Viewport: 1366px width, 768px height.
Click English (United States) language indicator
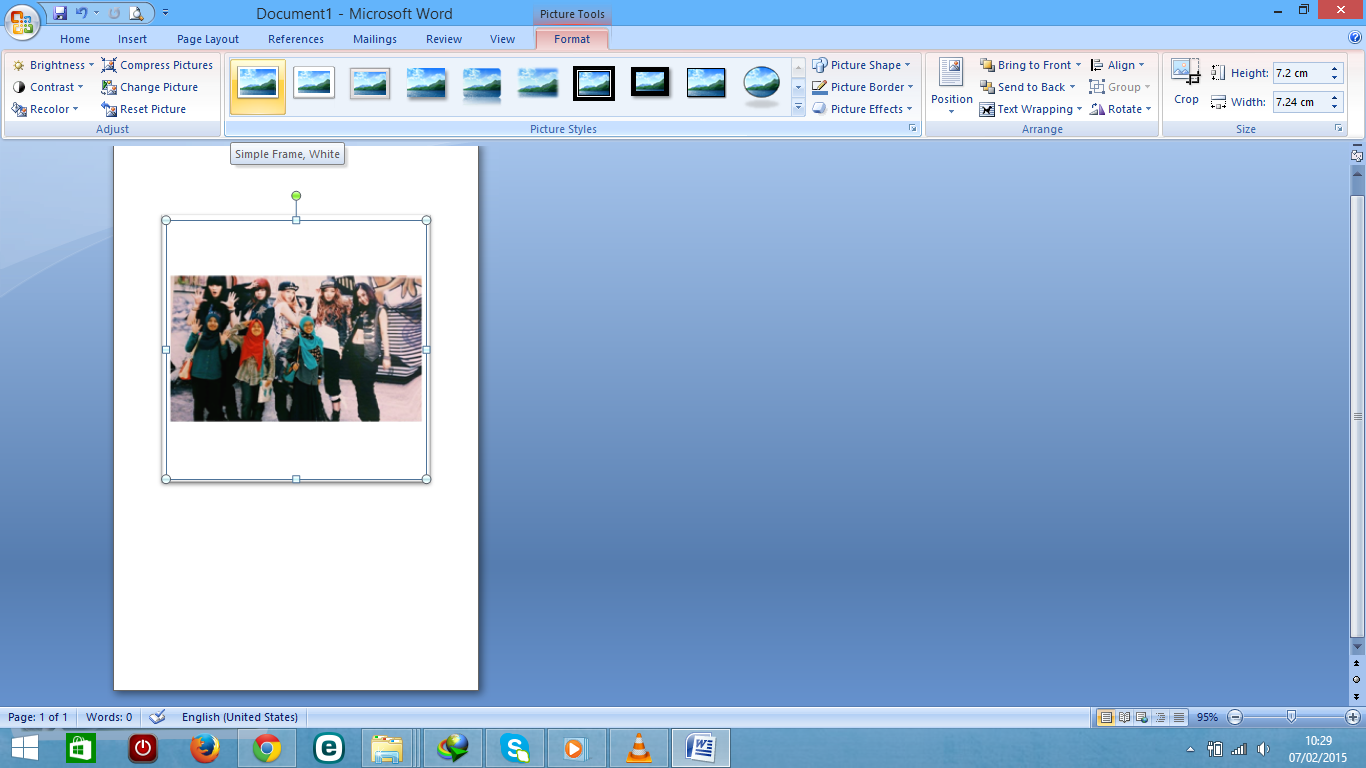tap(240, 717)
